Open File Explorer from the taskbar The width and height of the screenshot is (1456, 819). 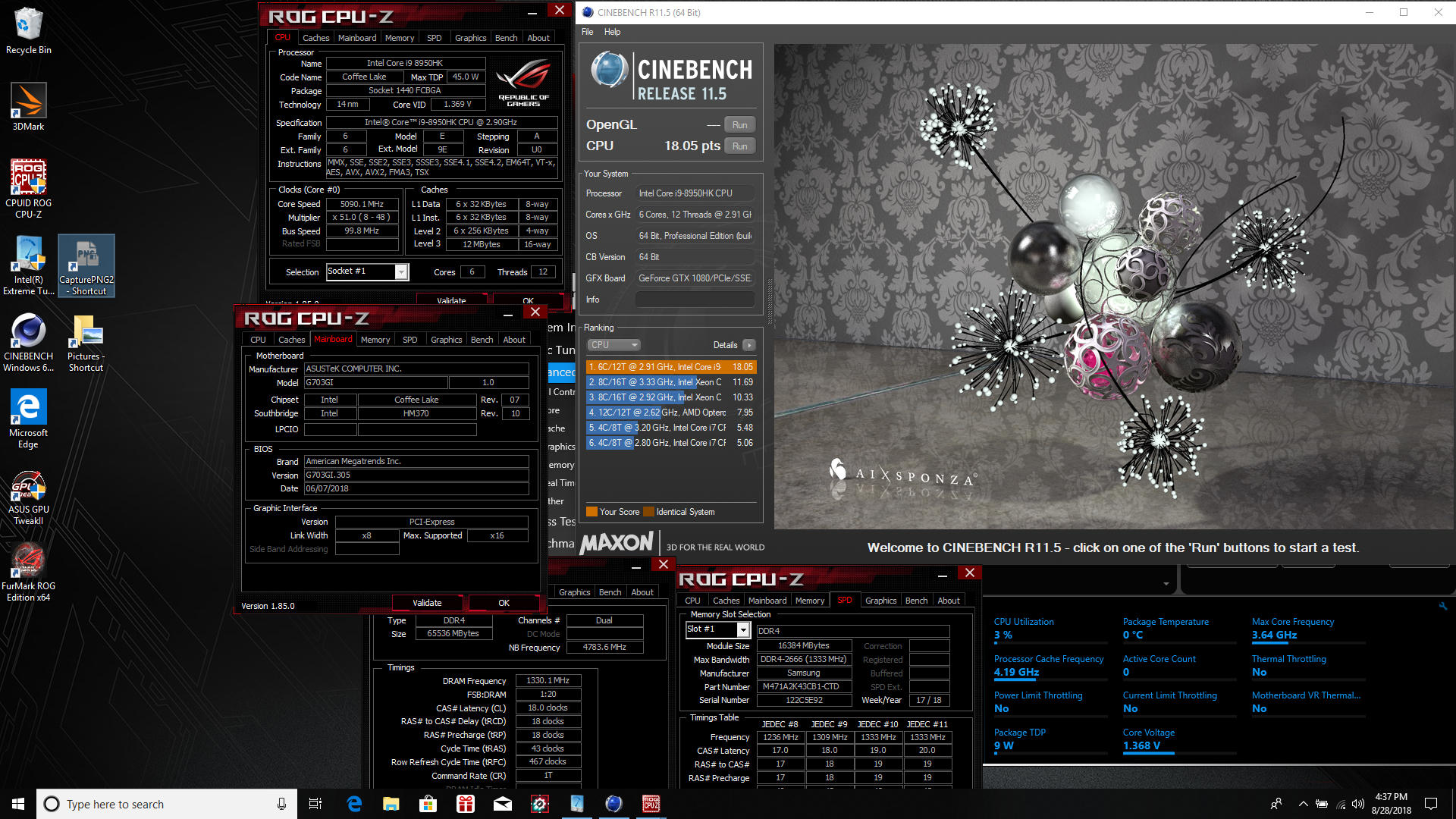tap(391, 804)
